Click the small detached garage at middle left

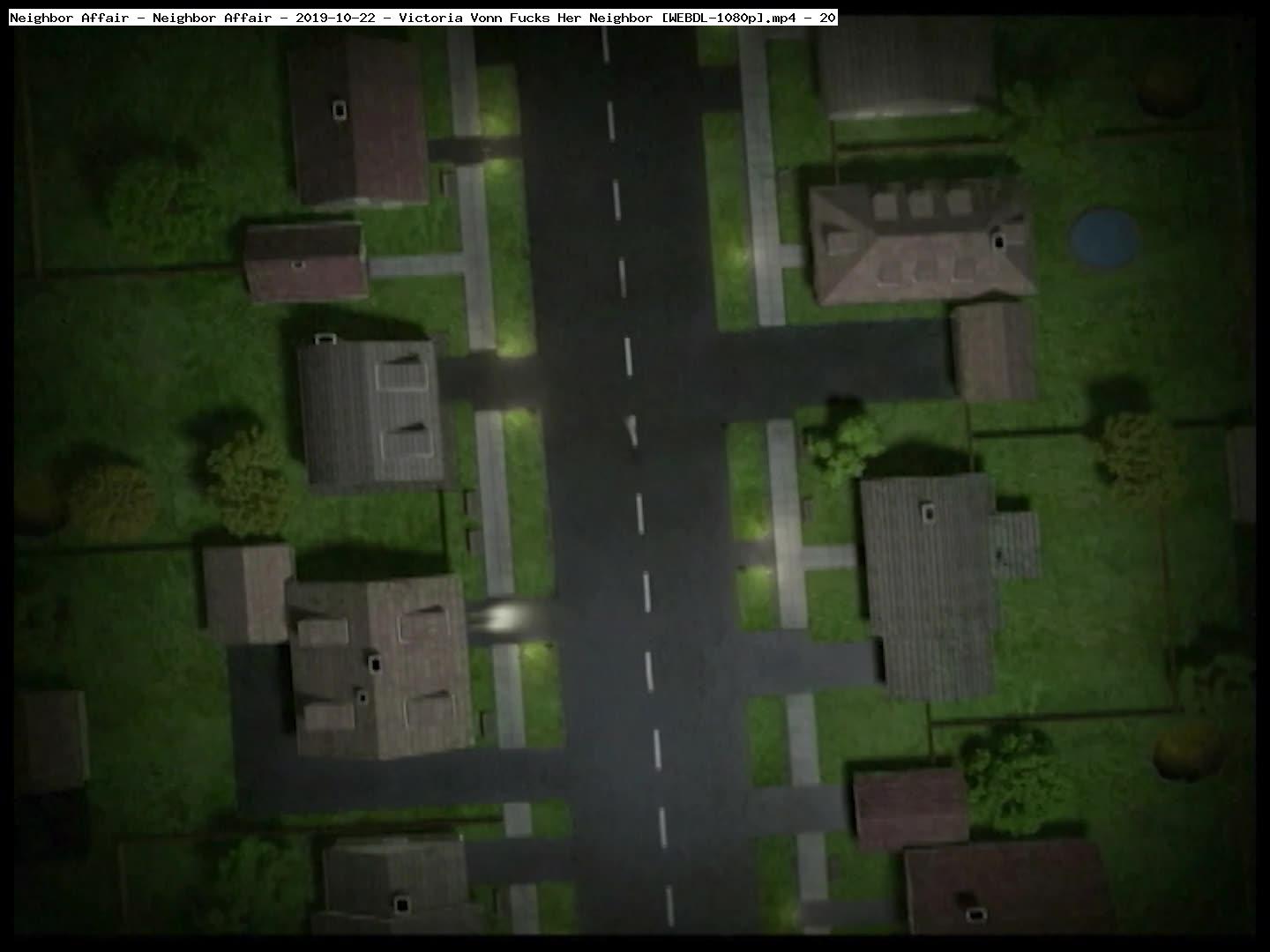pyautogui.click(x=248, y=592)
